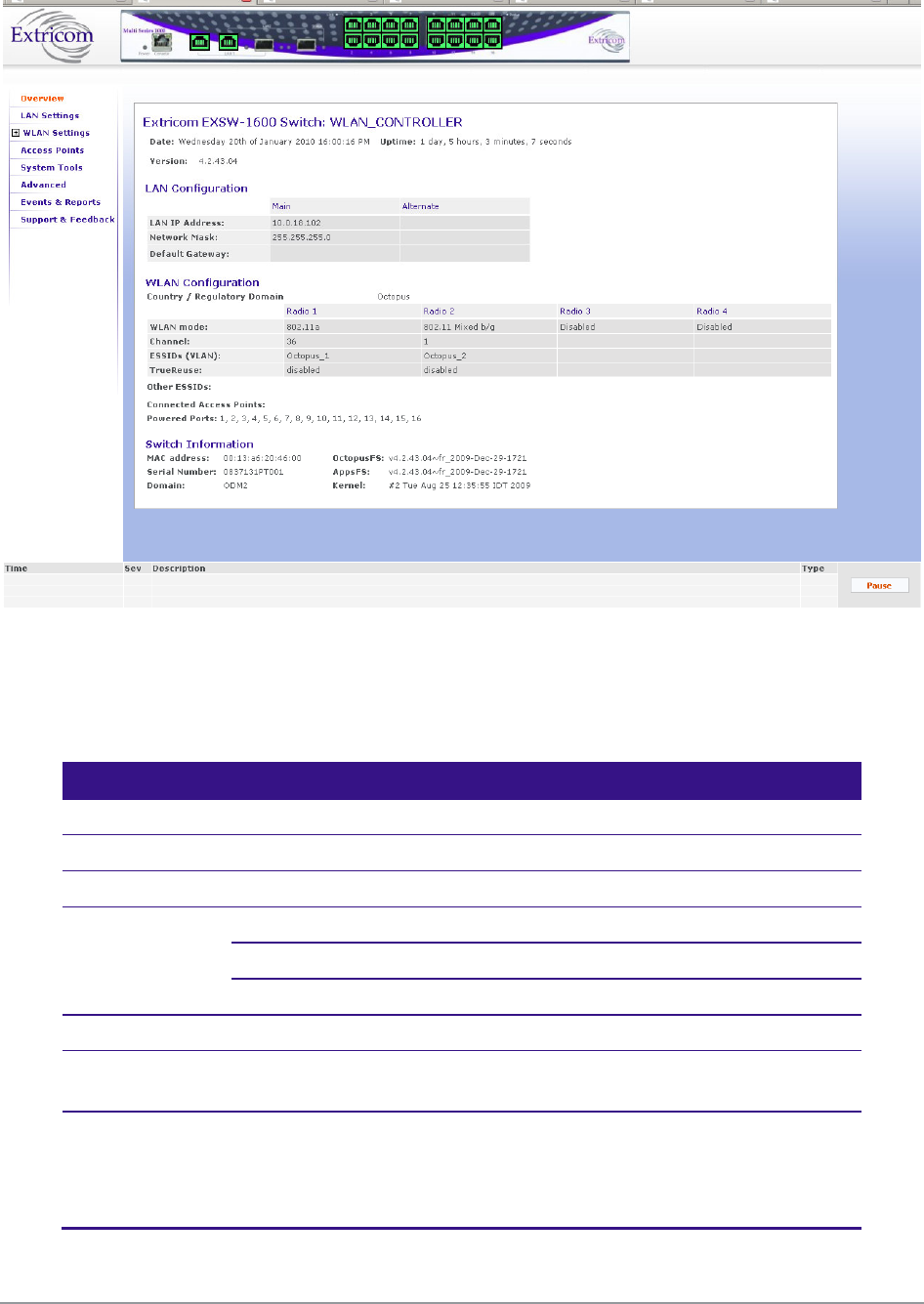Click the console port icon on switch image
This screenshot has width=924, height=1304.
tap(162, 42)
